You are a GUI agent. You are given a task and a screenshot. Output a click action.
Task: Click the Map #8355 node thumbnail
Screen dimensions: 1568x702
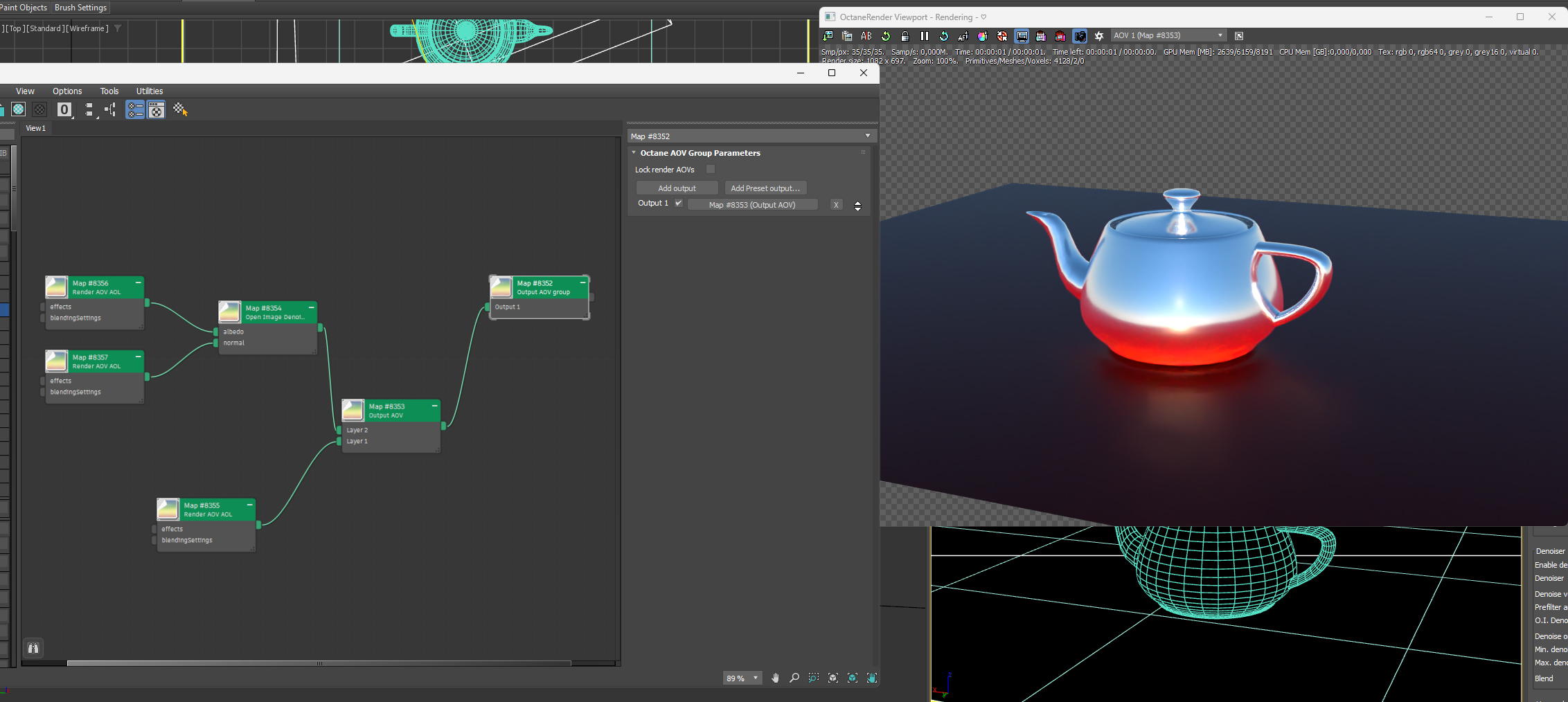point(168,509)
